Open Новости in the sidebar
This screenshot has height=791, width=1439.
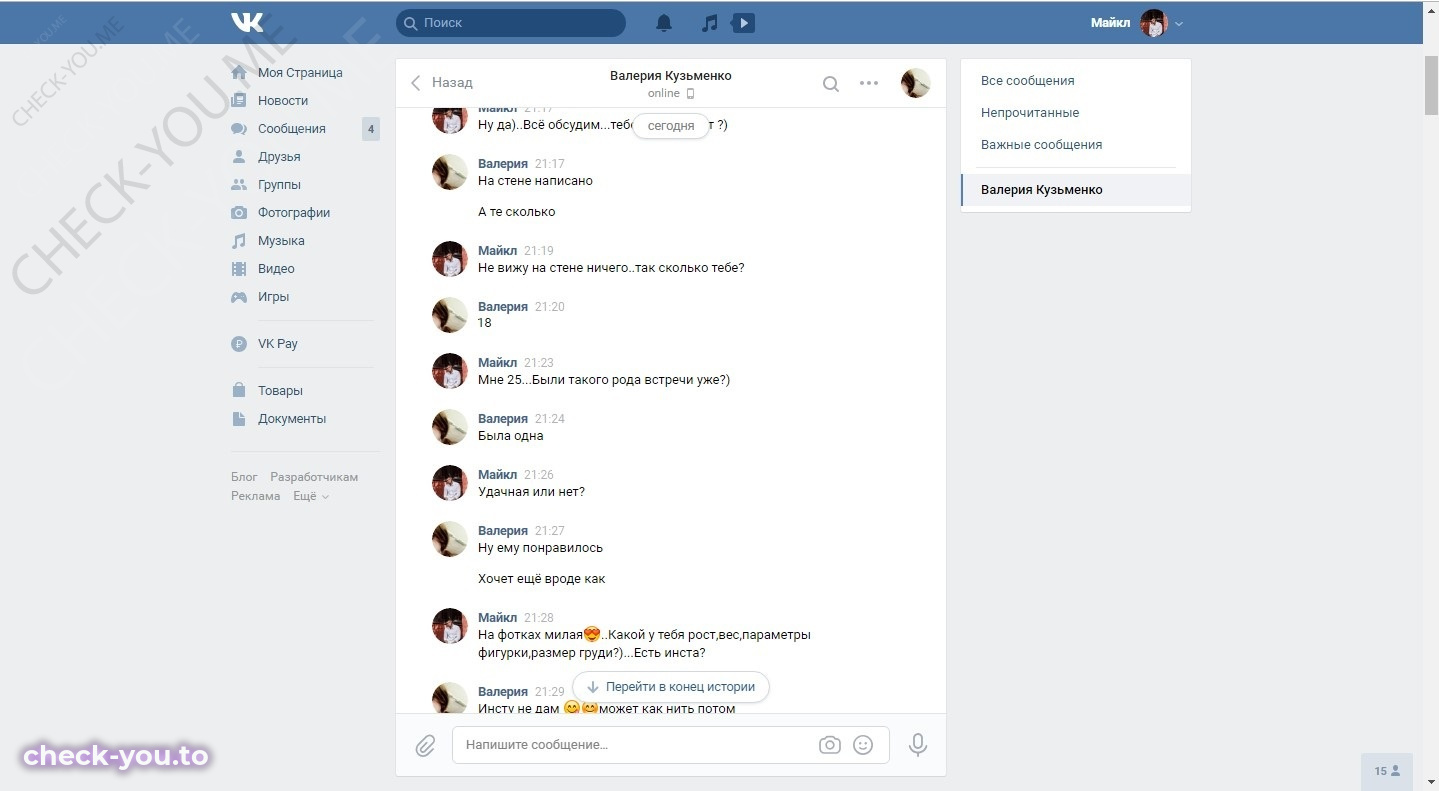283,101
